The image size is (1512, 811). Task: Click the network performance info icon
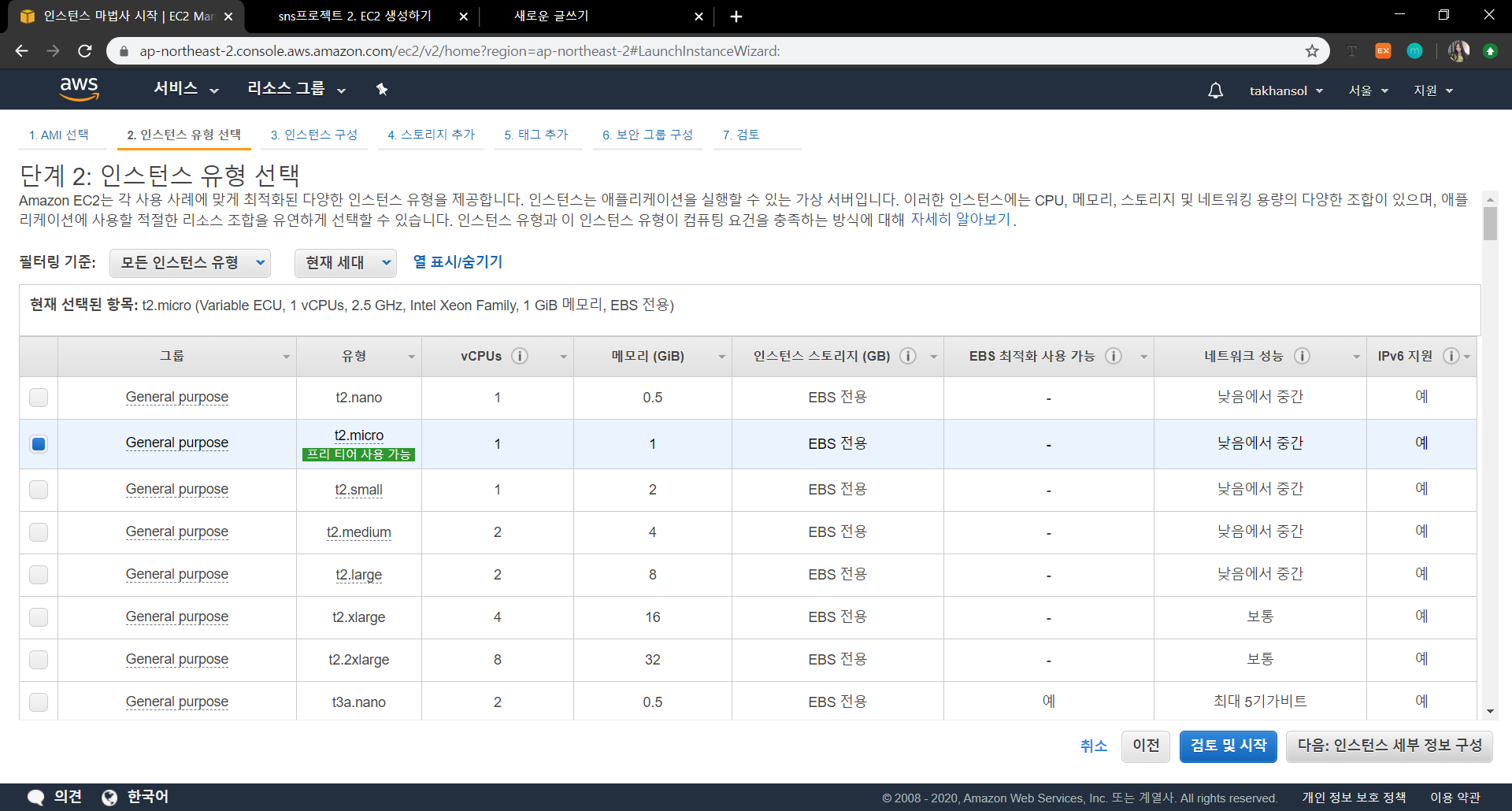[x=1303, y=356]
